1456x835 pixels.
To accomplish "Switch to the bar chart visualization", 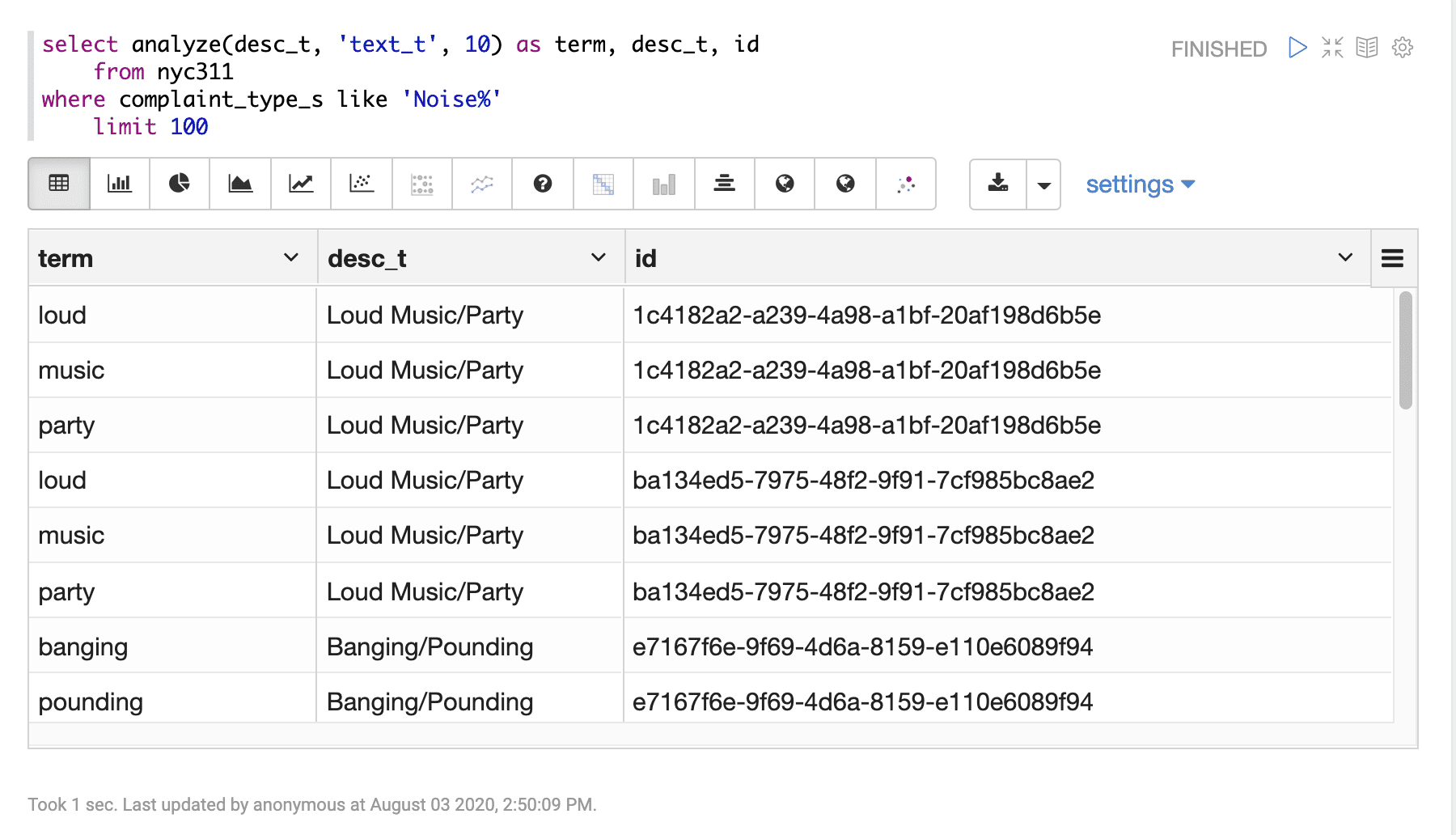I will 119,184.
